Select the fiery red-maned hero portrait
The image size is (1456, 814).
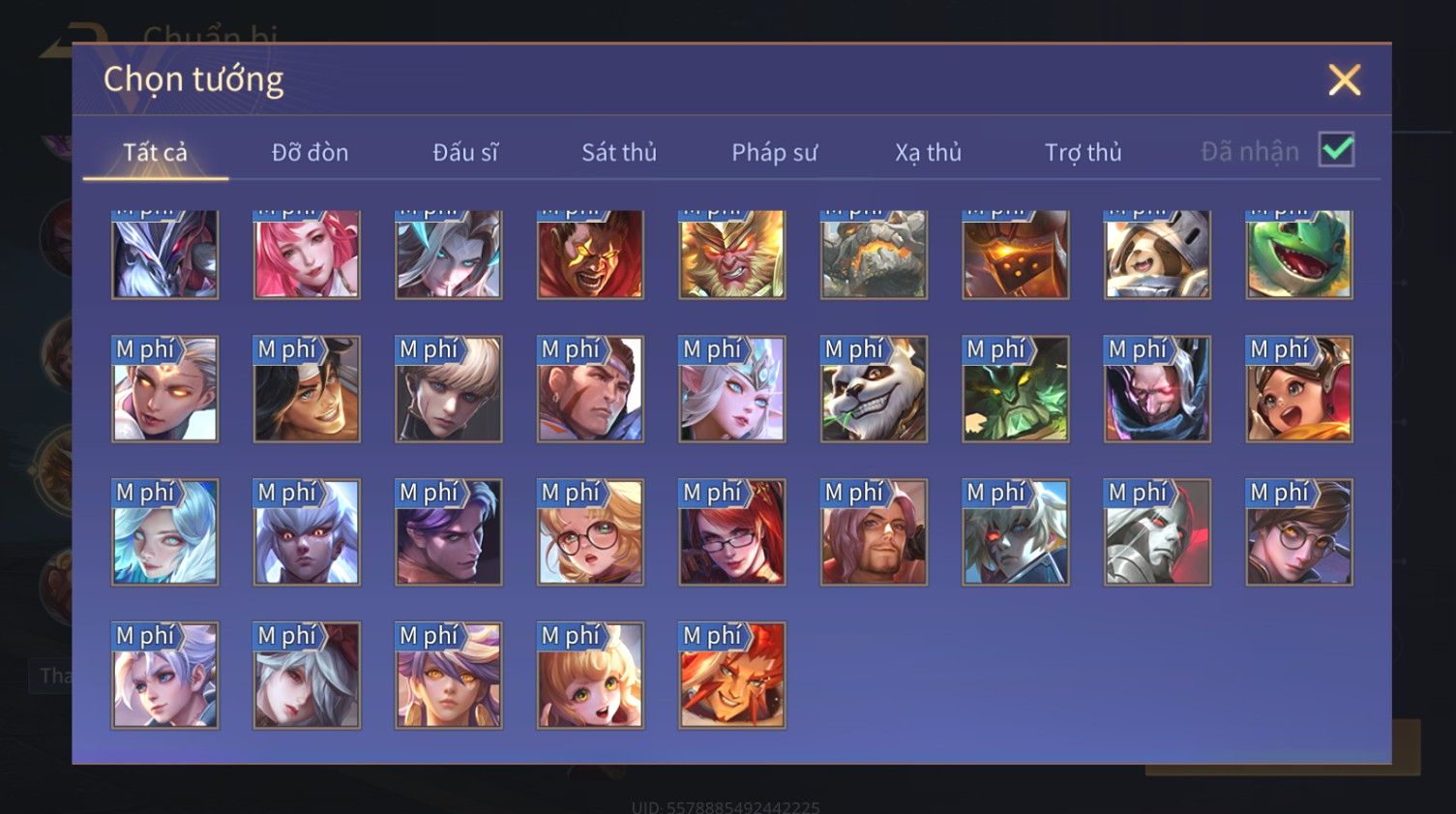(x=731, y=676)
